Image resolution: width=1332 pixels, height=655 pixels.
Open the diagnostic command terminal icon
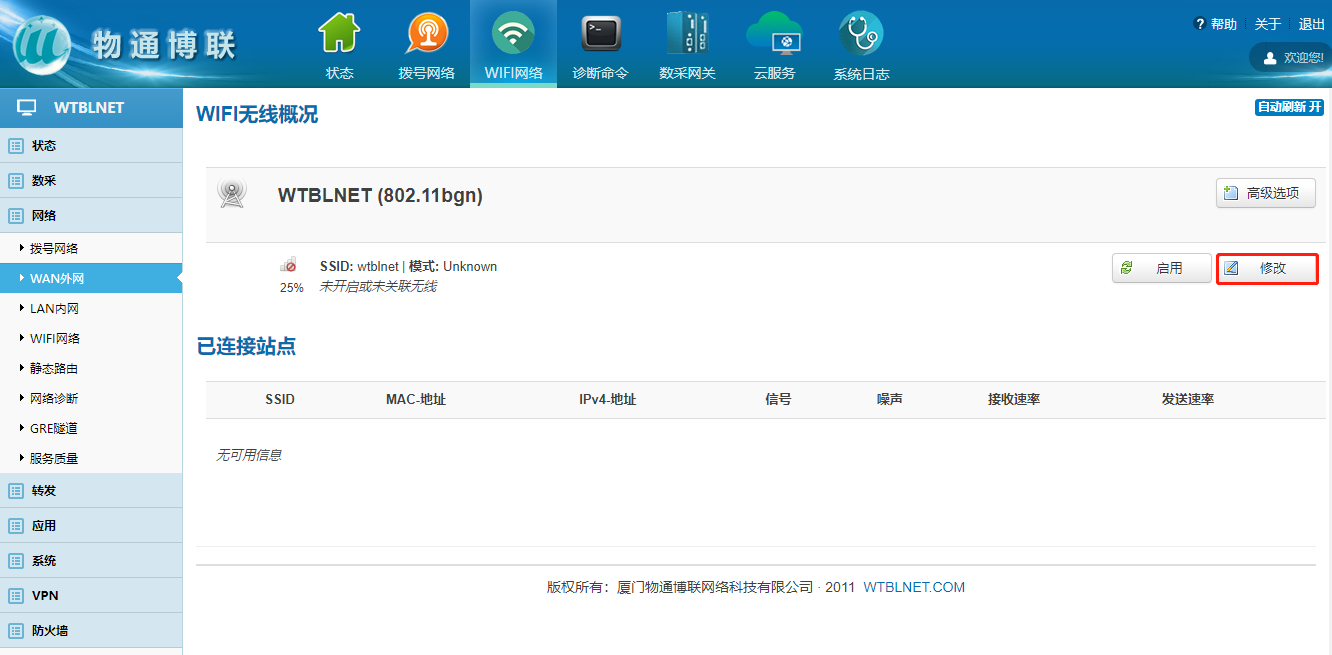(x=600, y=35)
